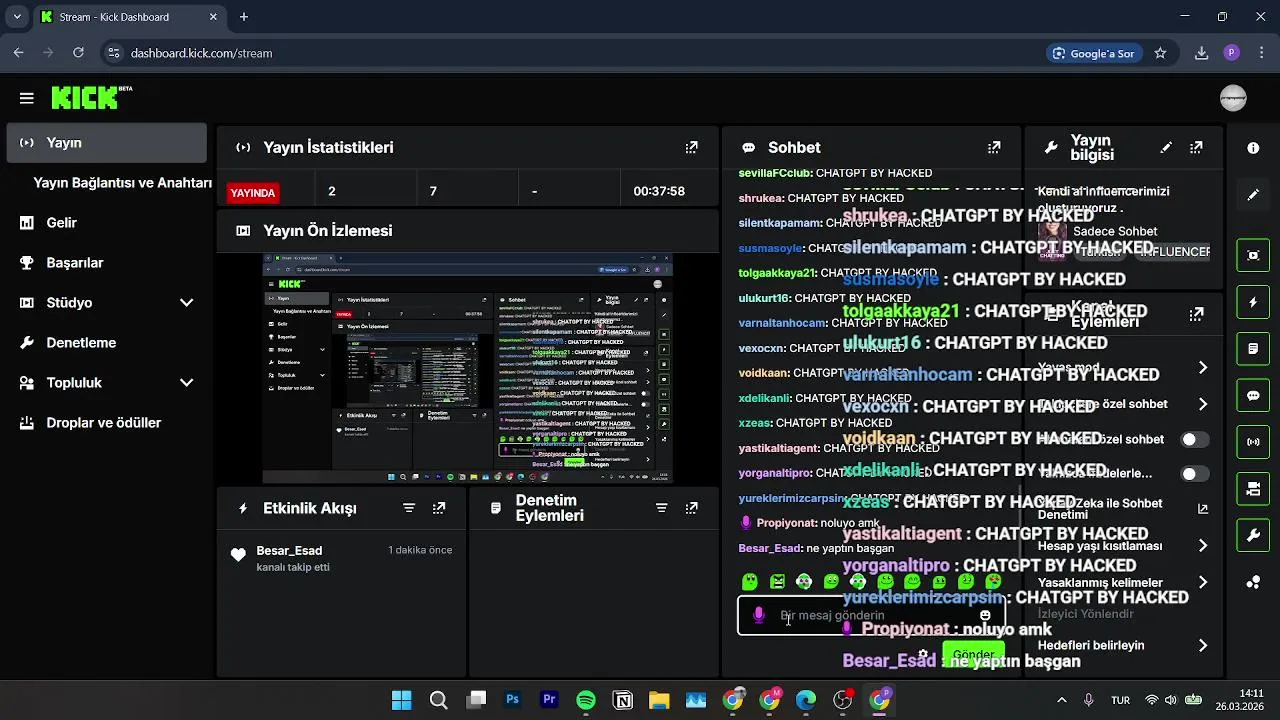The width and height of the screenshot is (1280, 720).
Task: Toggle the chat bubble widget in right rail
Action: point(1253,395)
